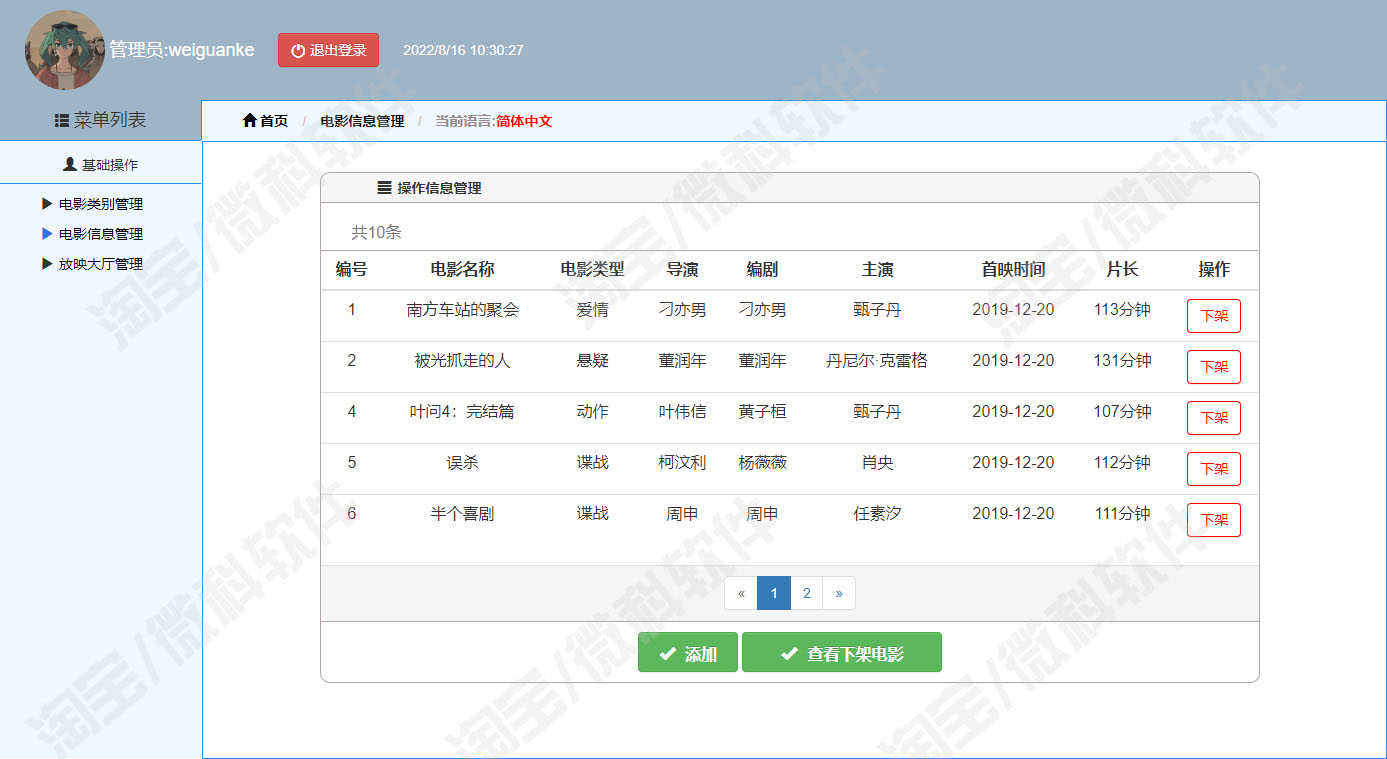The height and width of the screenshot is (759, 1387).
Task: Click writer cell 黄子桓
Action: pyautogui.click(x=762, y=412)
